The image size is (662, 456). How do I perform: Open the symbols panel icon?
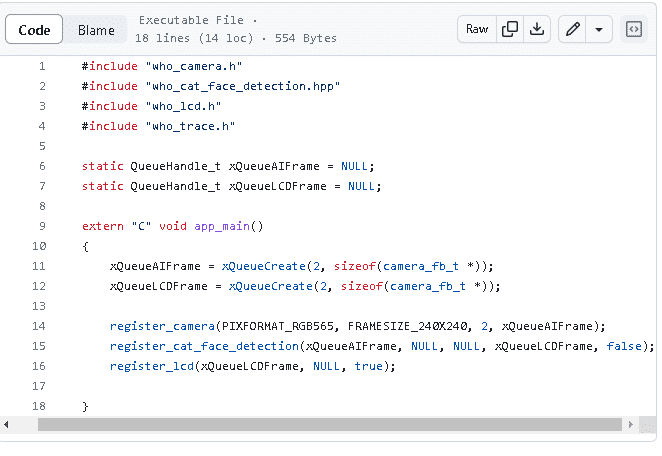pos(634,29)
